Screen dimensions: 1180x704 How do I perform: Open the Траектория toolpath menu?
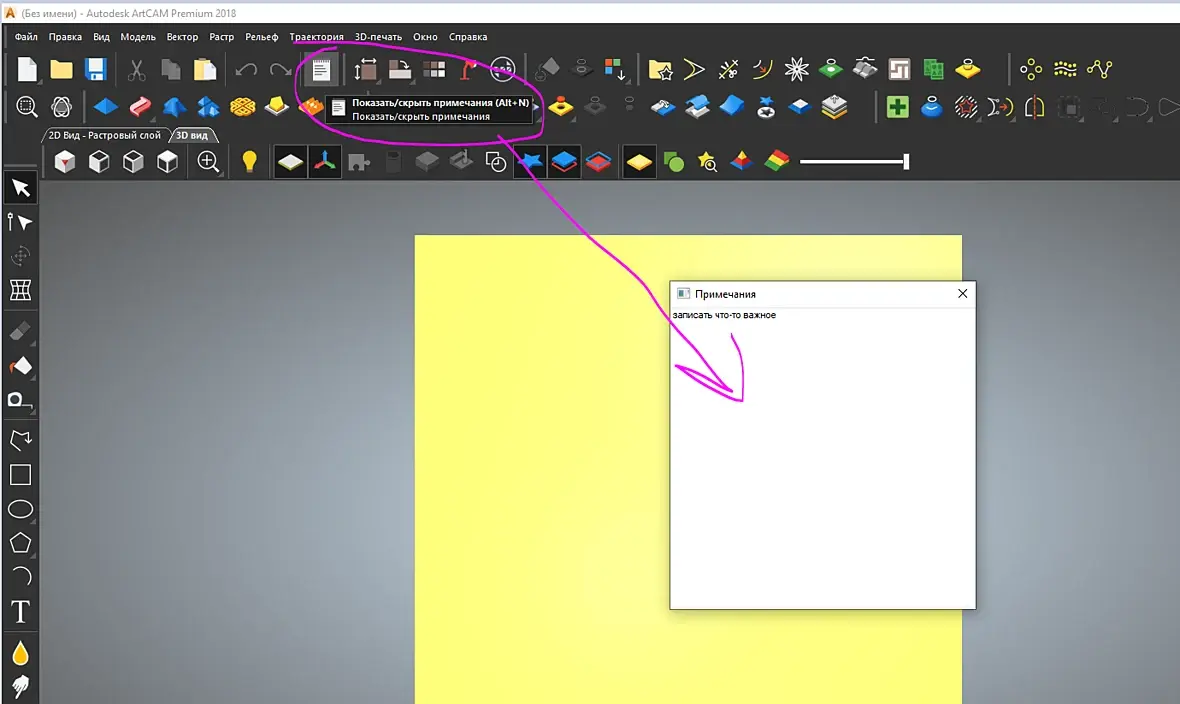tap(316, 37)
